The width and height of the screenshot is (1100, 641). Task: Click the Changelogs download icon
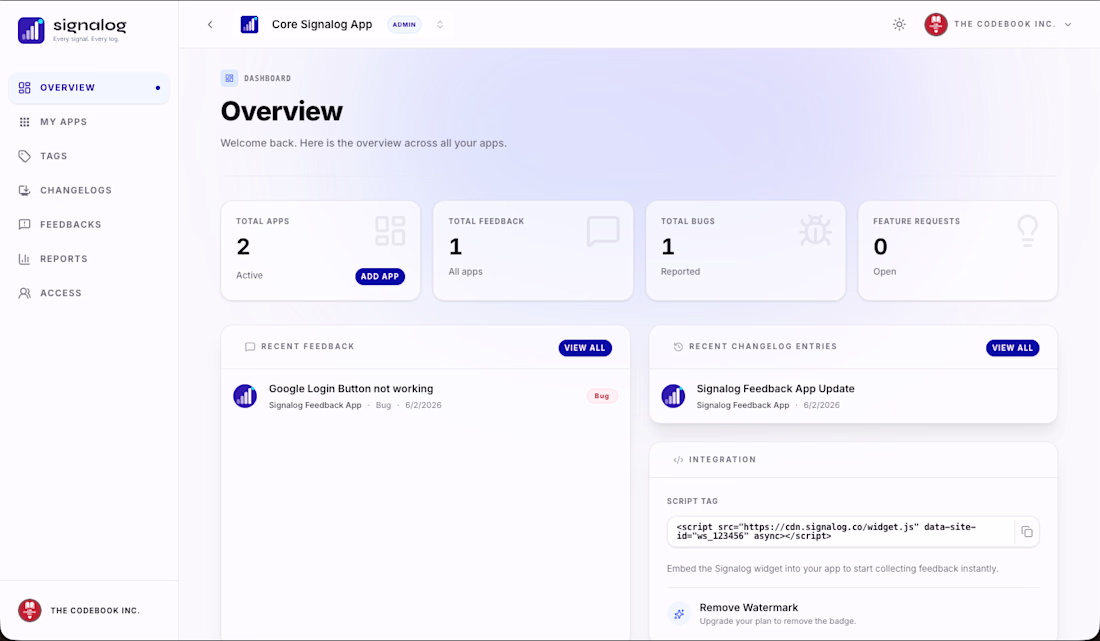click(25, 190)
